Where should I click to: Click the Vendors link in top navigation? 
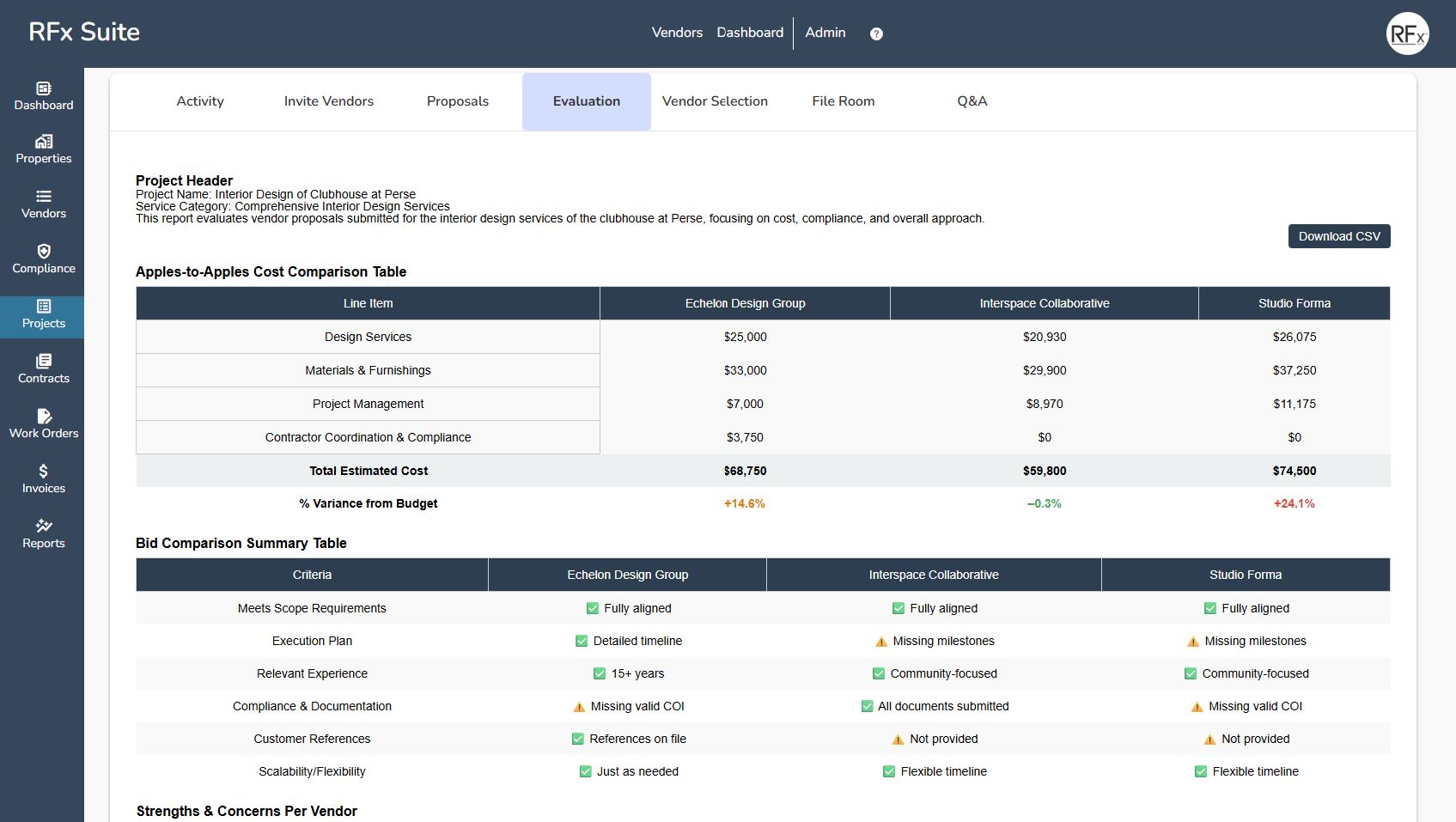[x=677, y=33]
